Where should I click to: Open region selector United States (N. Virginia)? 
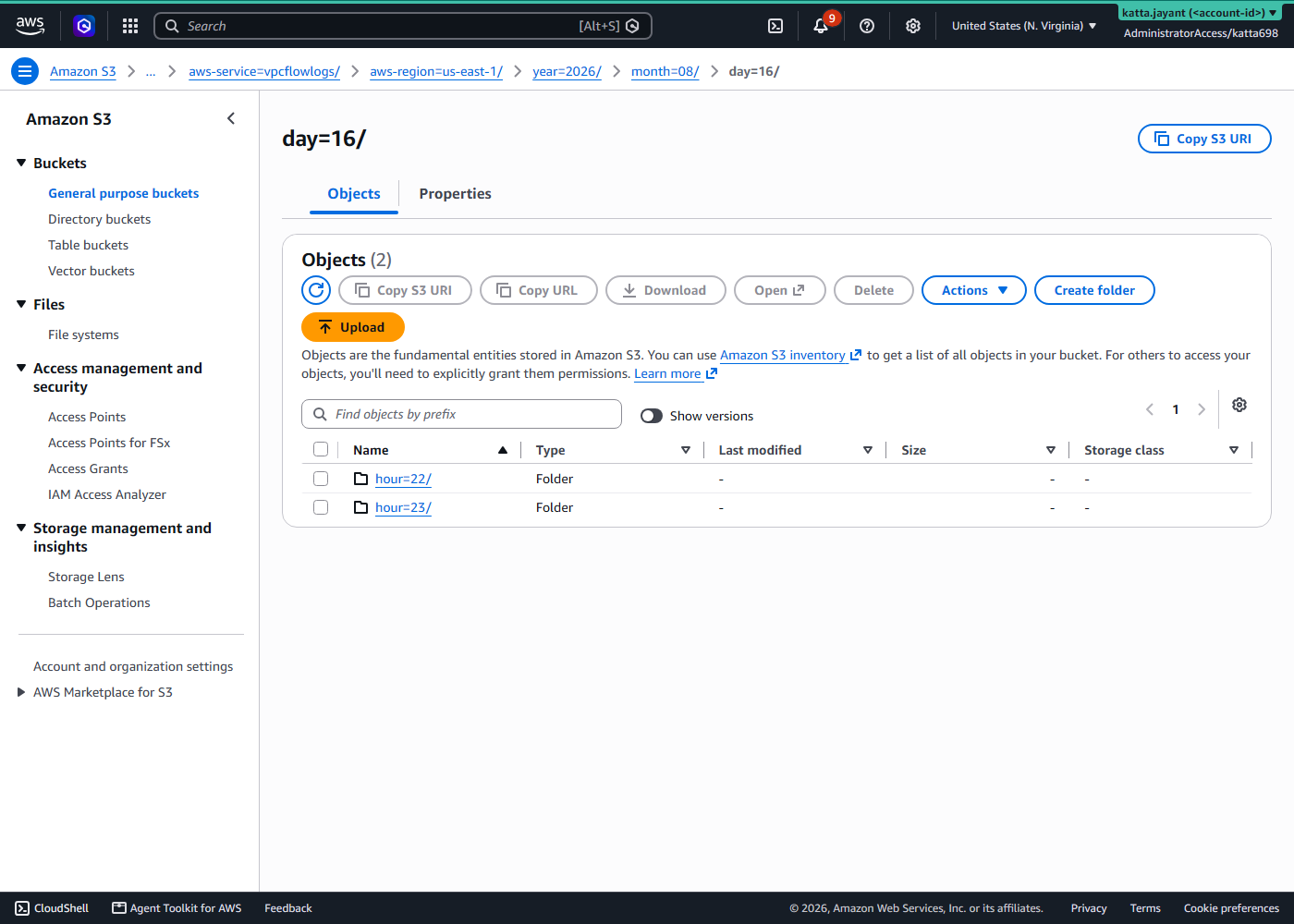[x=1024, y=26]
